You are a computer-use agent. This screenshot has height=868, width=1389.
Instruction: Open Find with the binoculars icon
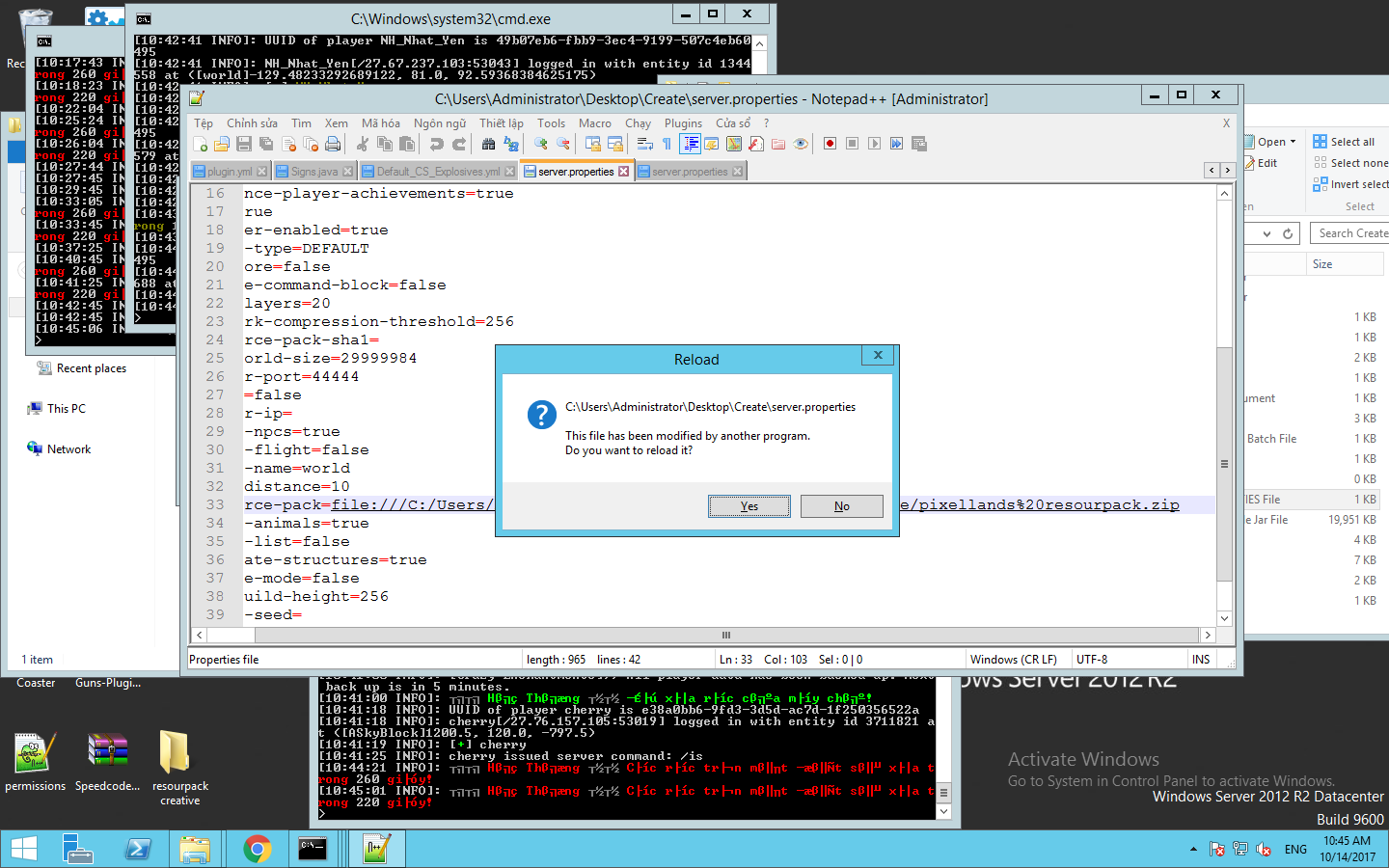(x=488, y=144)
